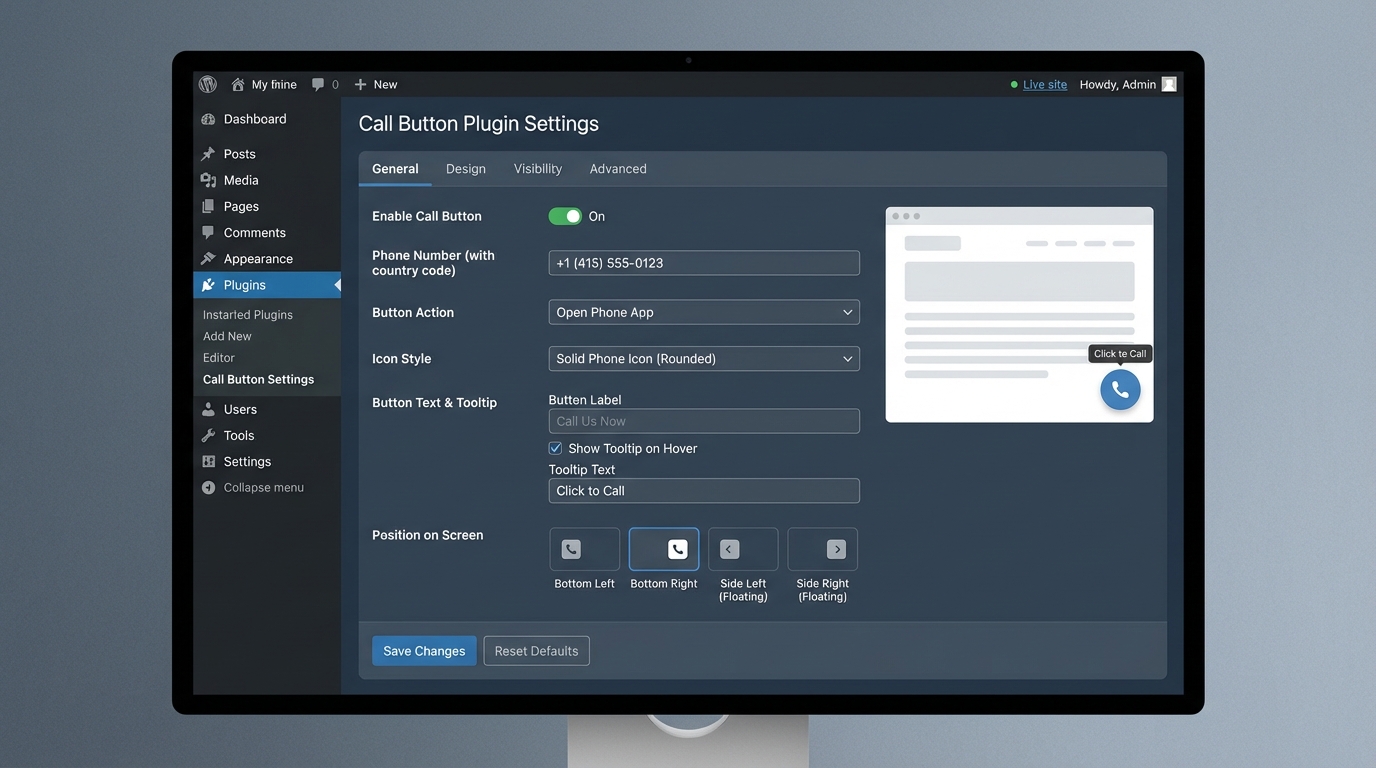Select the Tools wrench icon
The image size is (1376, 768).
(x=210, y=435)
